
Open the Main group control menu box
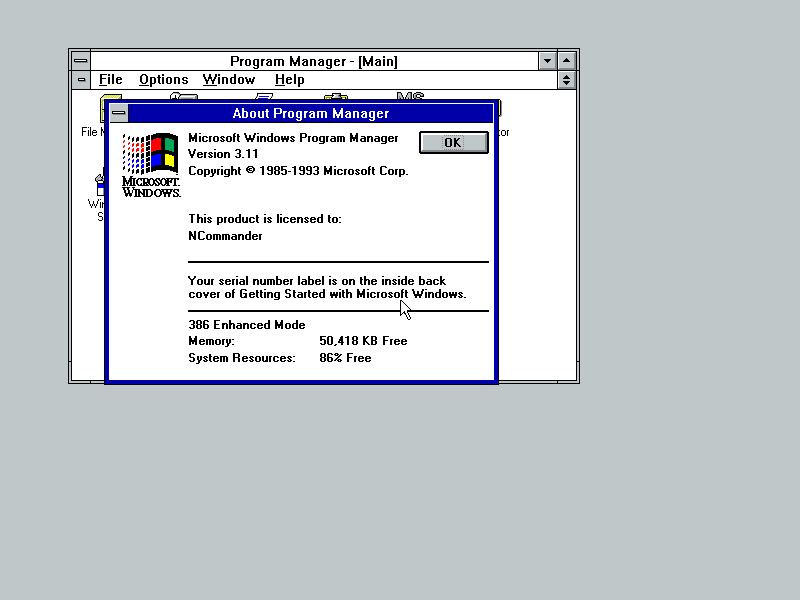81,80
